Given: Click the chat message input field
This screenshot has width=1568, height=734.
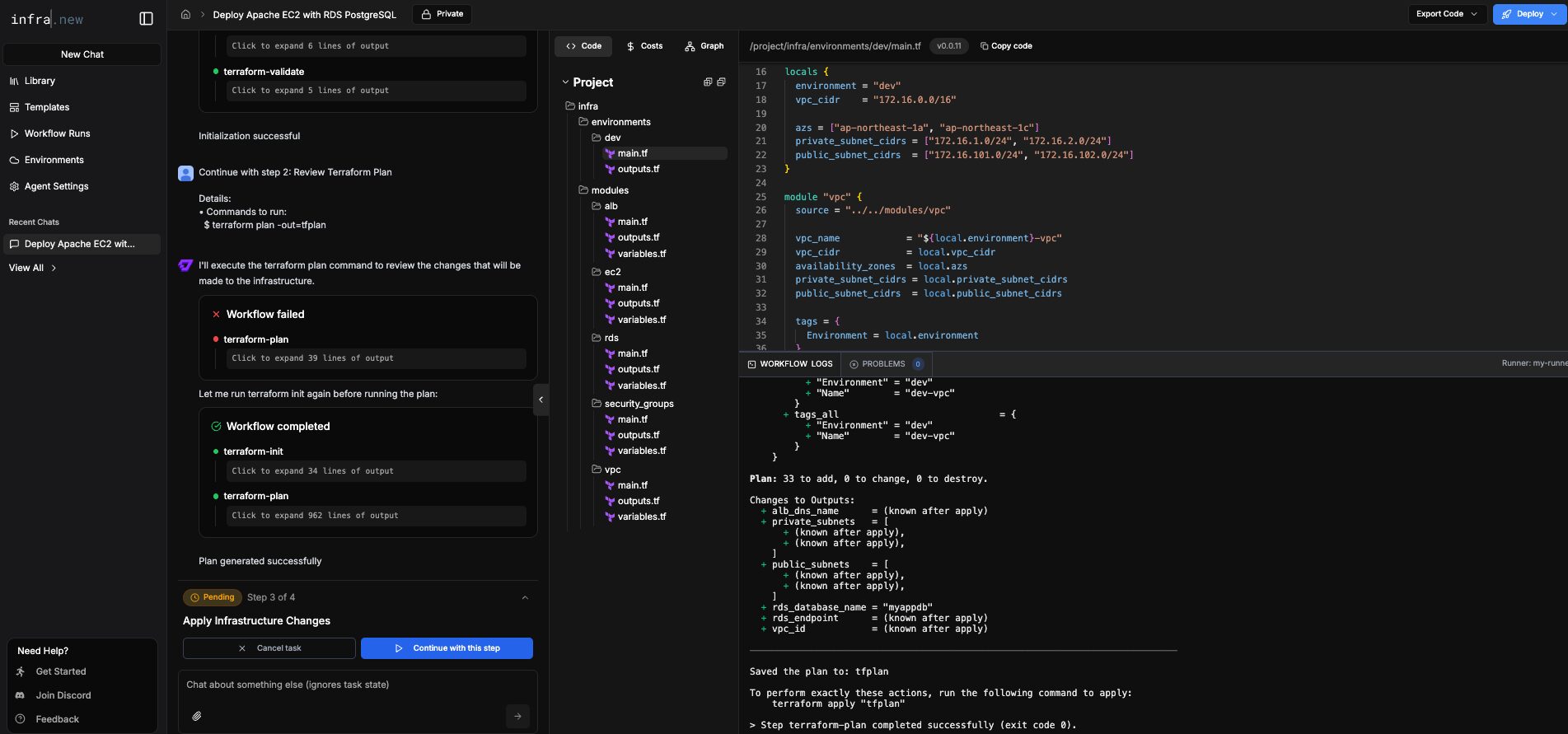Looking at the screenshot, I should point(358,685).
